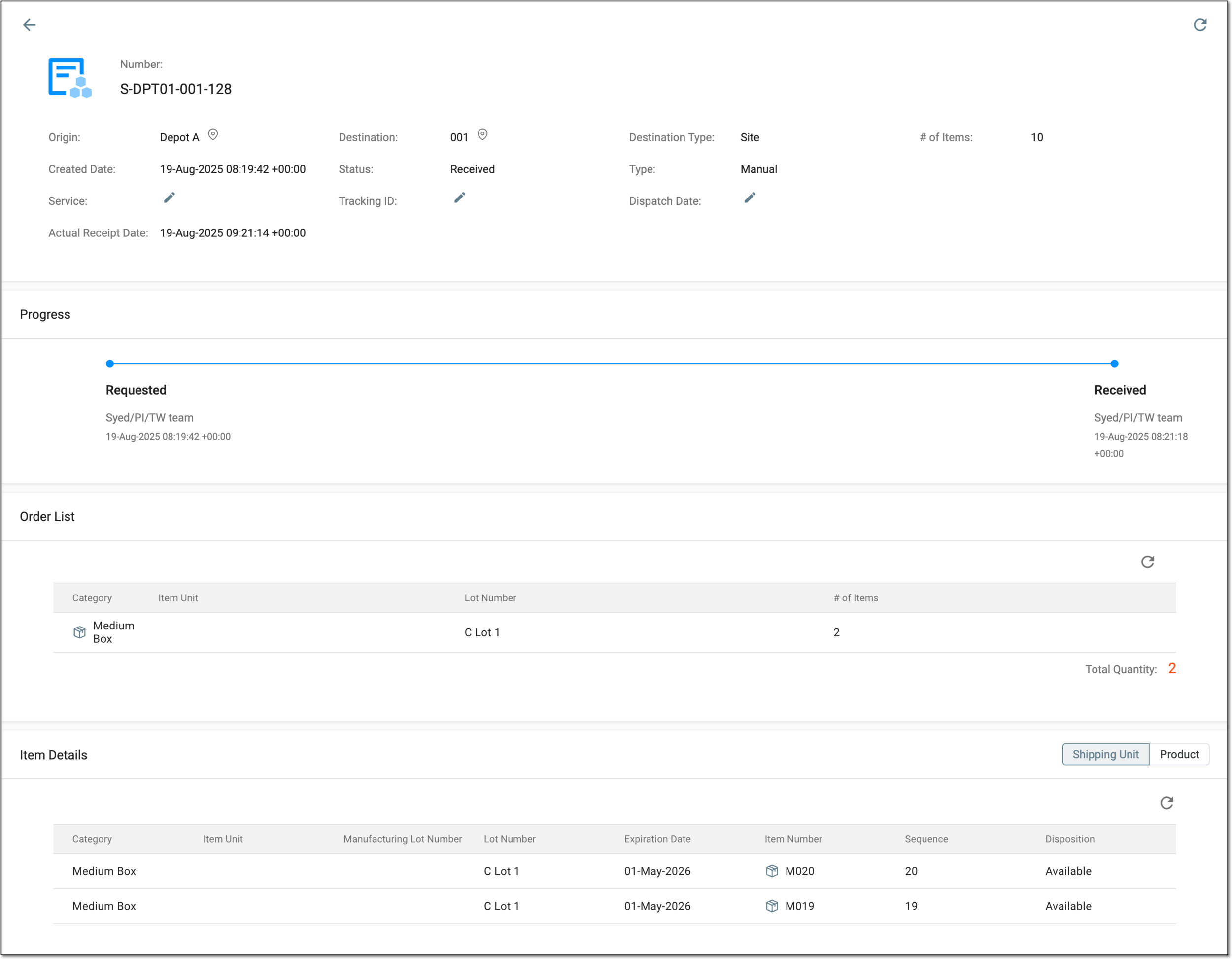Image resolution: width=1232 pixels, height=959 pixels.
Task: Click the Destination Type value Site
Action: pos(750,137)
